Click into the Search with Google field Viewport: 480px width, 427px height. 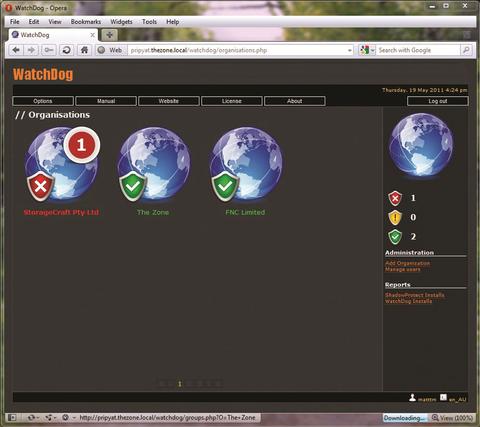click(418, 51)
